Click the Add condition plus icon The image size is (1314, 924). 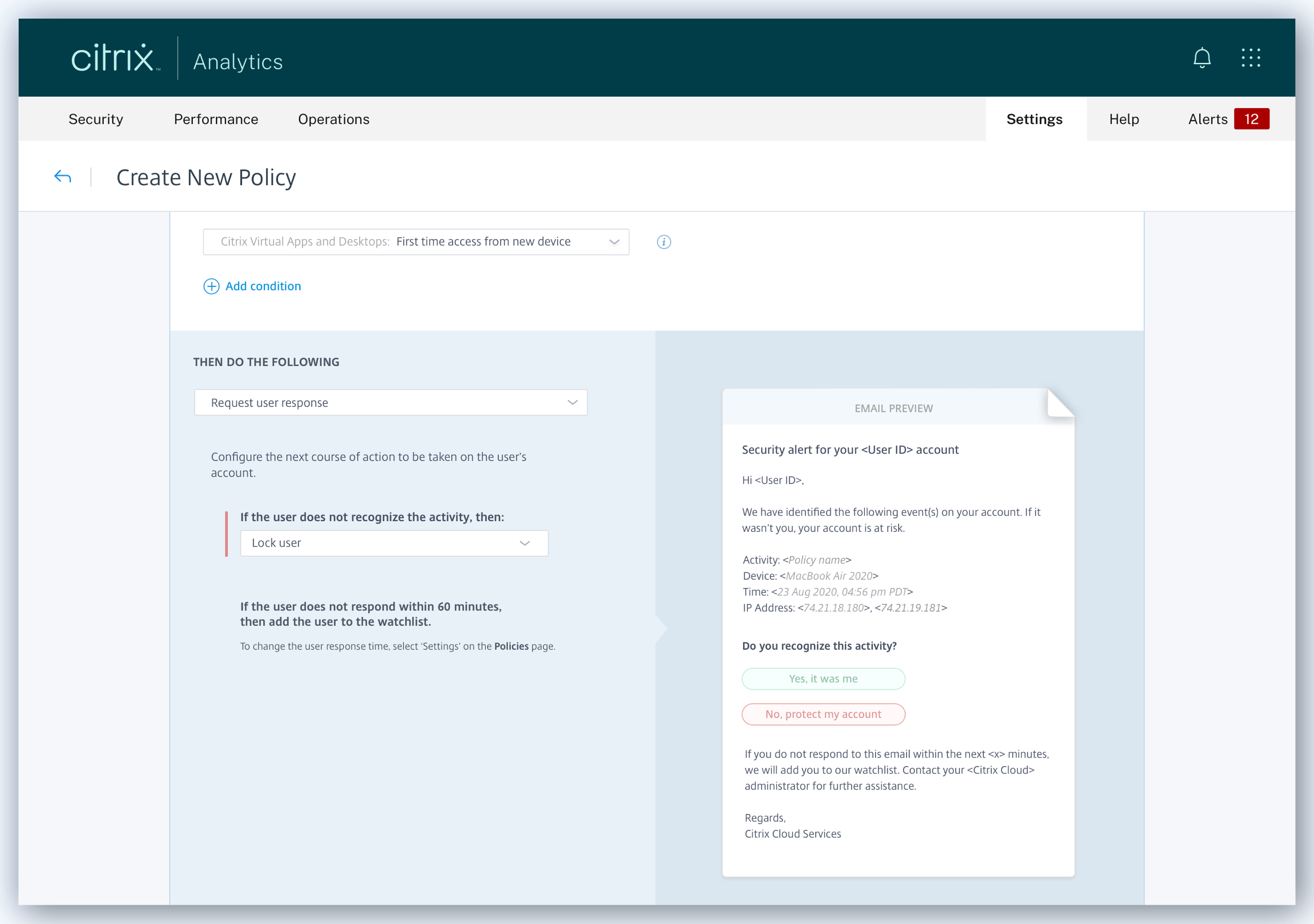click(211, 286)
